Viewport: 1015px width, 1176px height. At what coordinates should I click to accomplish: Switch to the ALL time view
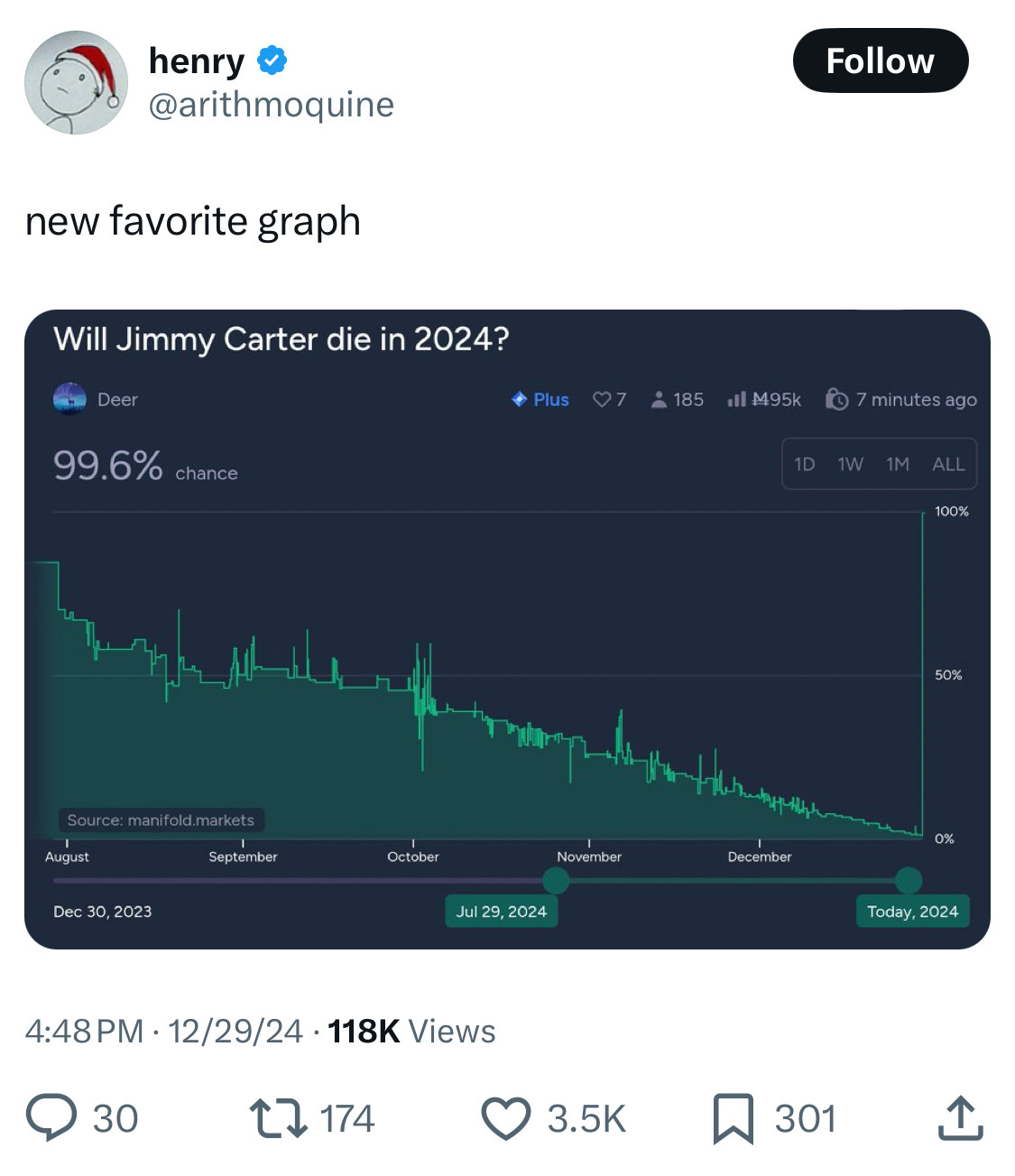click(x=947, y=464)
